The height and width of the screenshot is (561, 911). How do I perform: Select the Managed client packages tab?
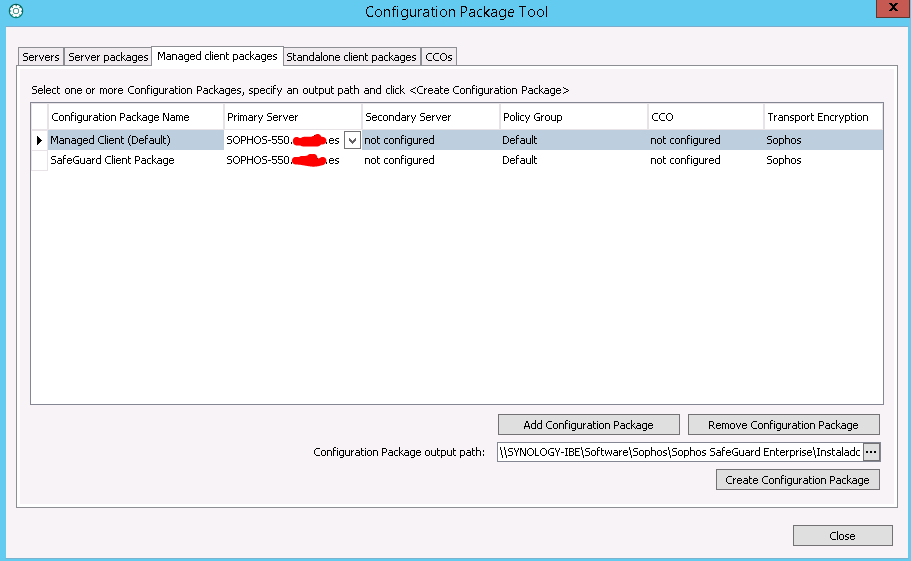coord(217,56)
